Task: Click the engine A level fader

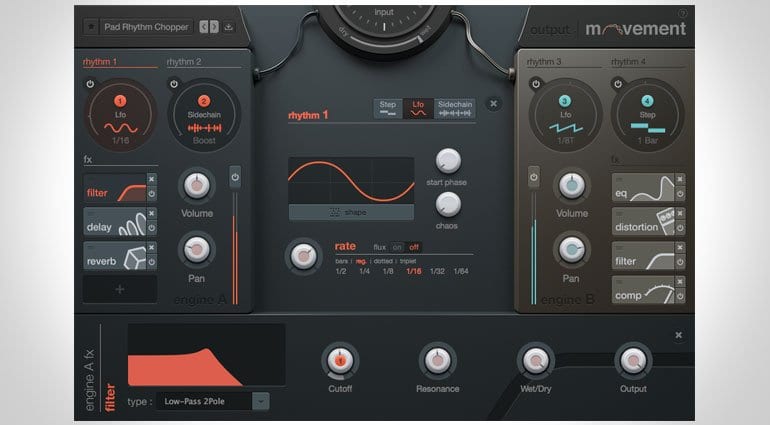Action: point(235,248)
